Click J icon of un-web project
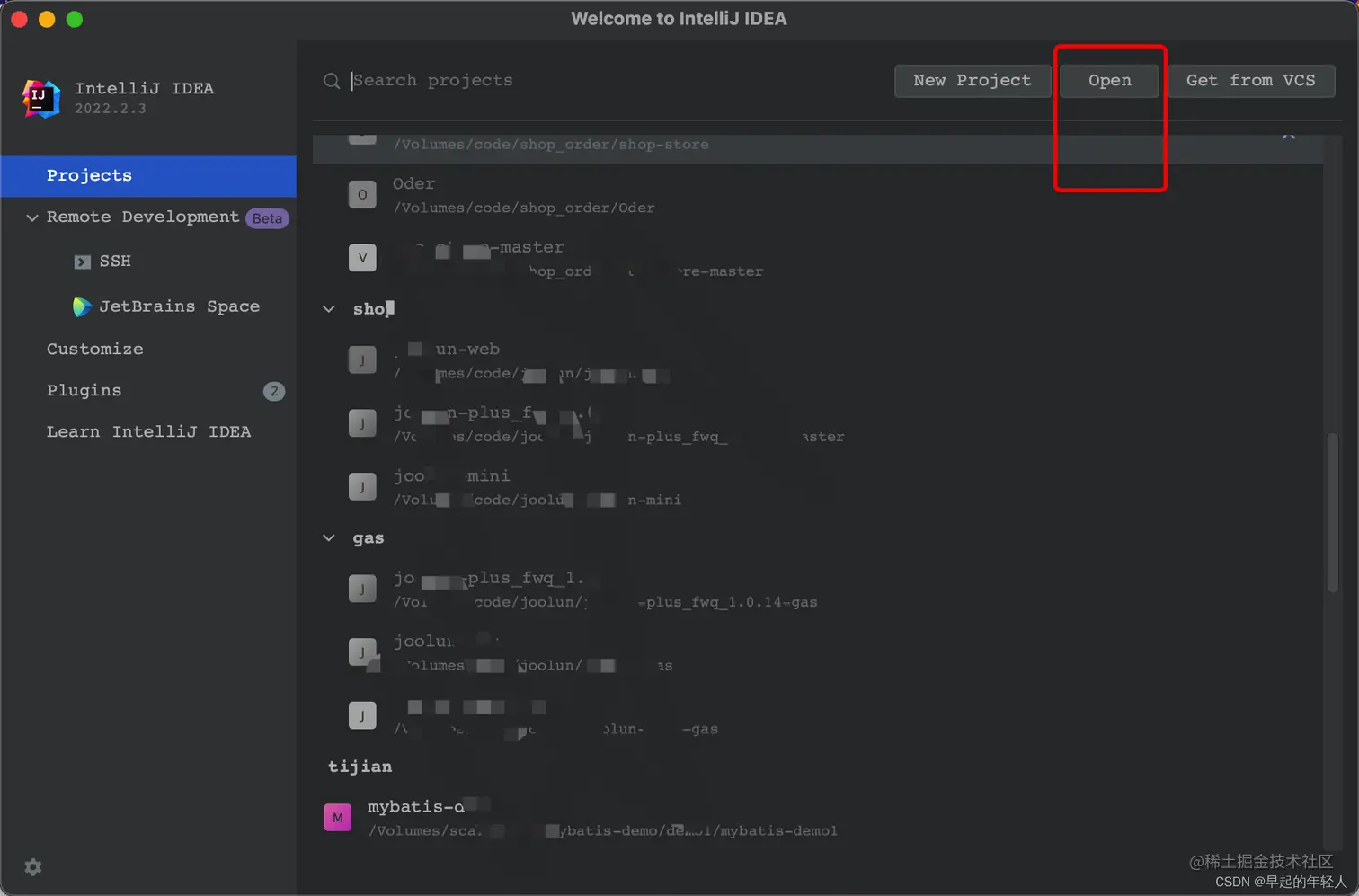 tap(362, 360)
